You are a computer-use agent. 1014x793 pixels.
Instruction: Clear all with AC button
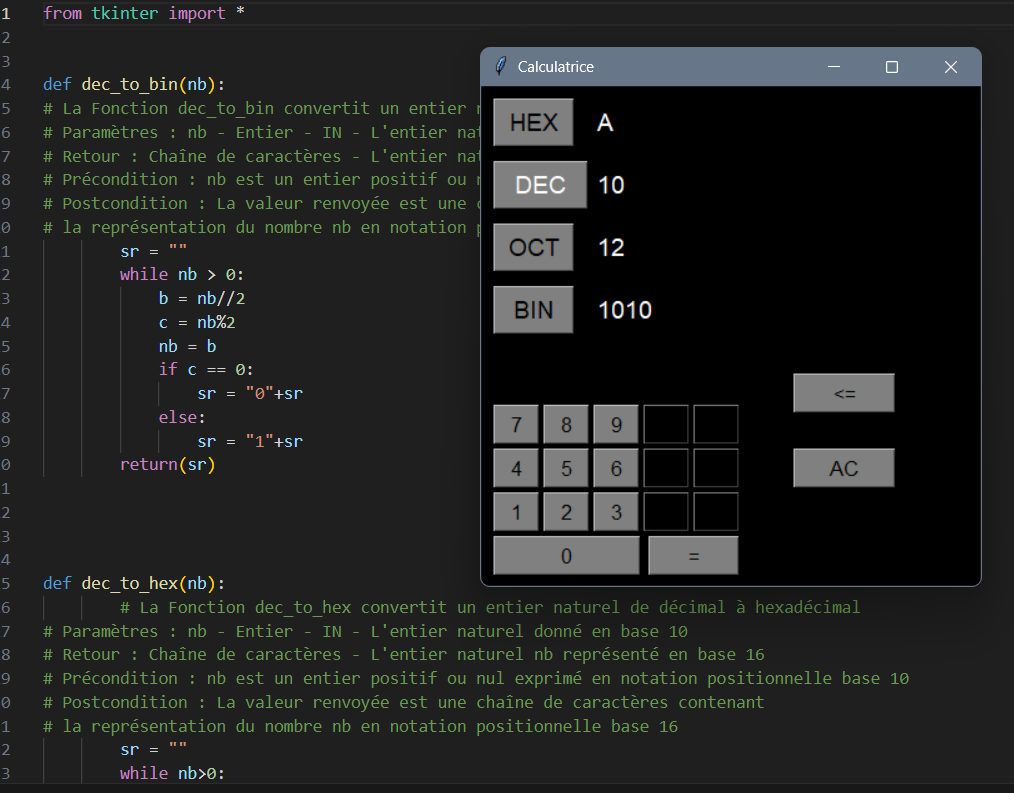[x=843, y=468]
